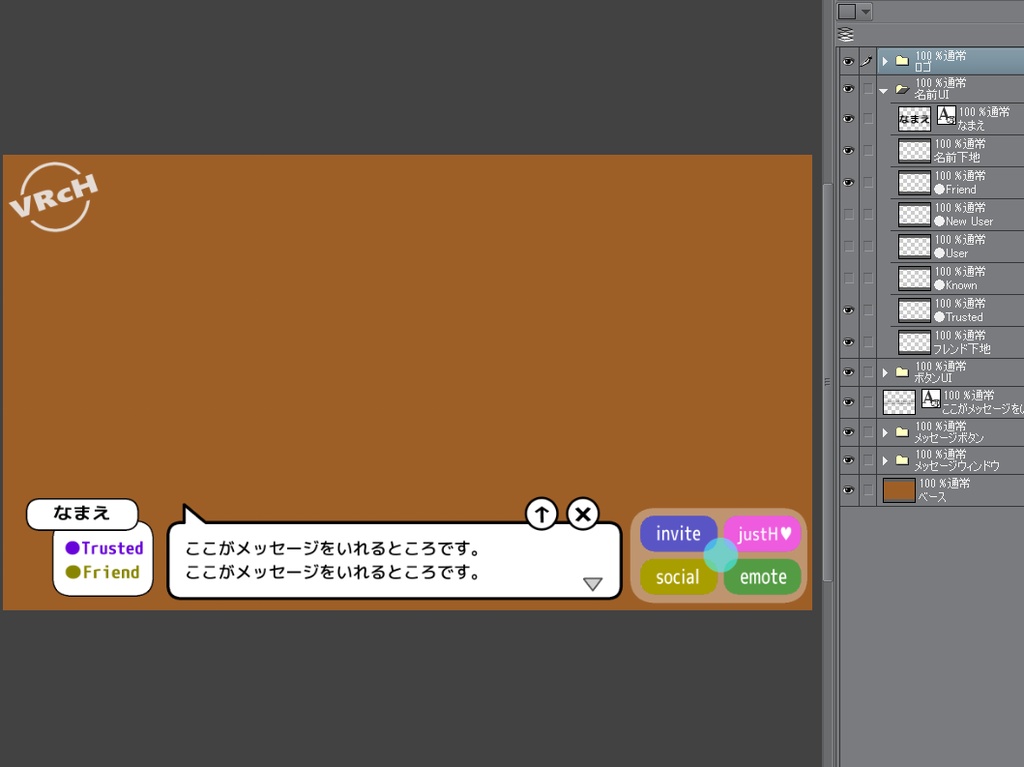The width and height of the screenshot is (1024, 767).
Task: Tick the reference checkbox on 名前UI row
Action: tap(868, 89)
